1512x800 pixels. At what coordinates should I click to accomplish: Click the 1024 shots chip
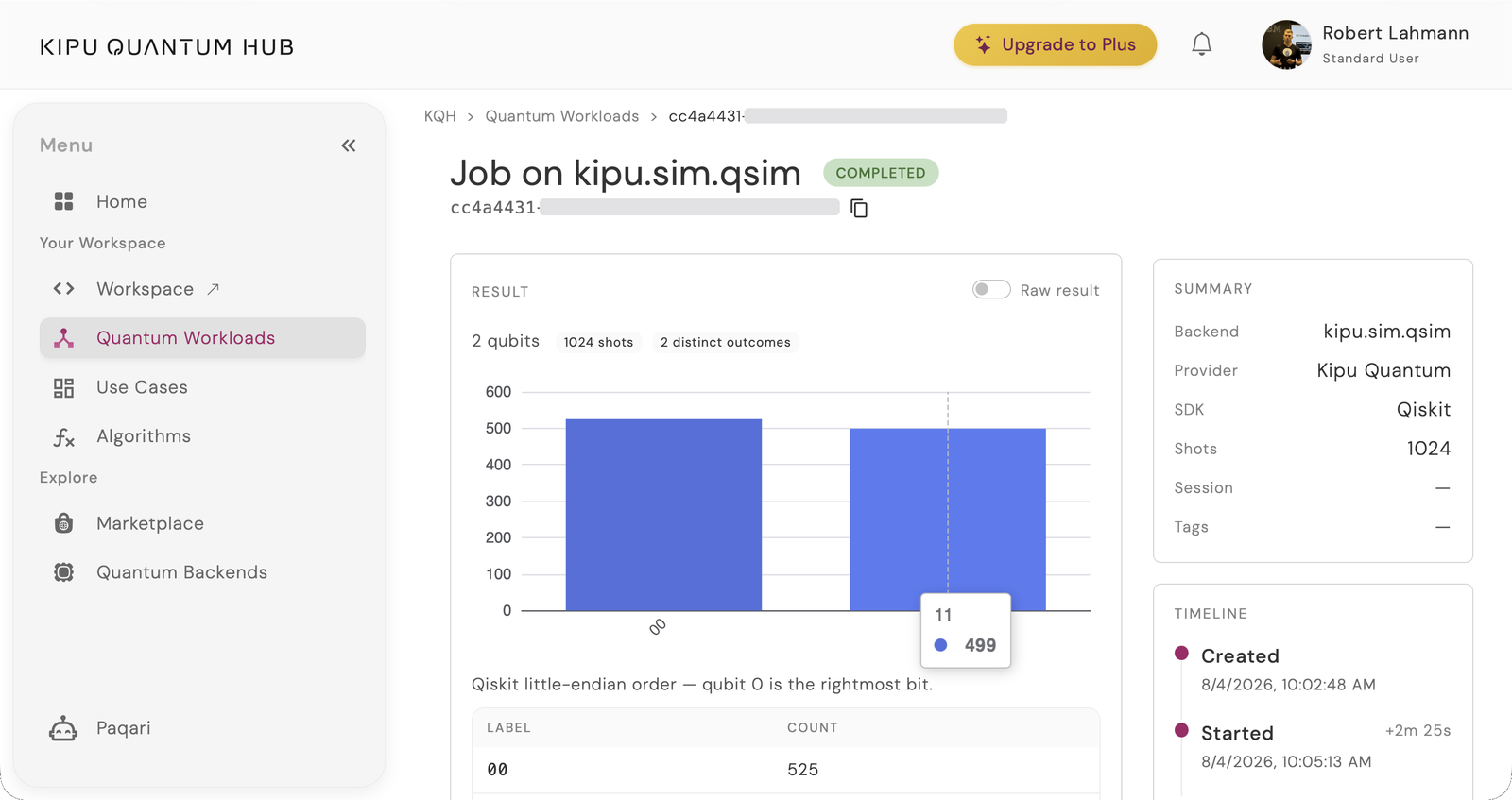598,342
